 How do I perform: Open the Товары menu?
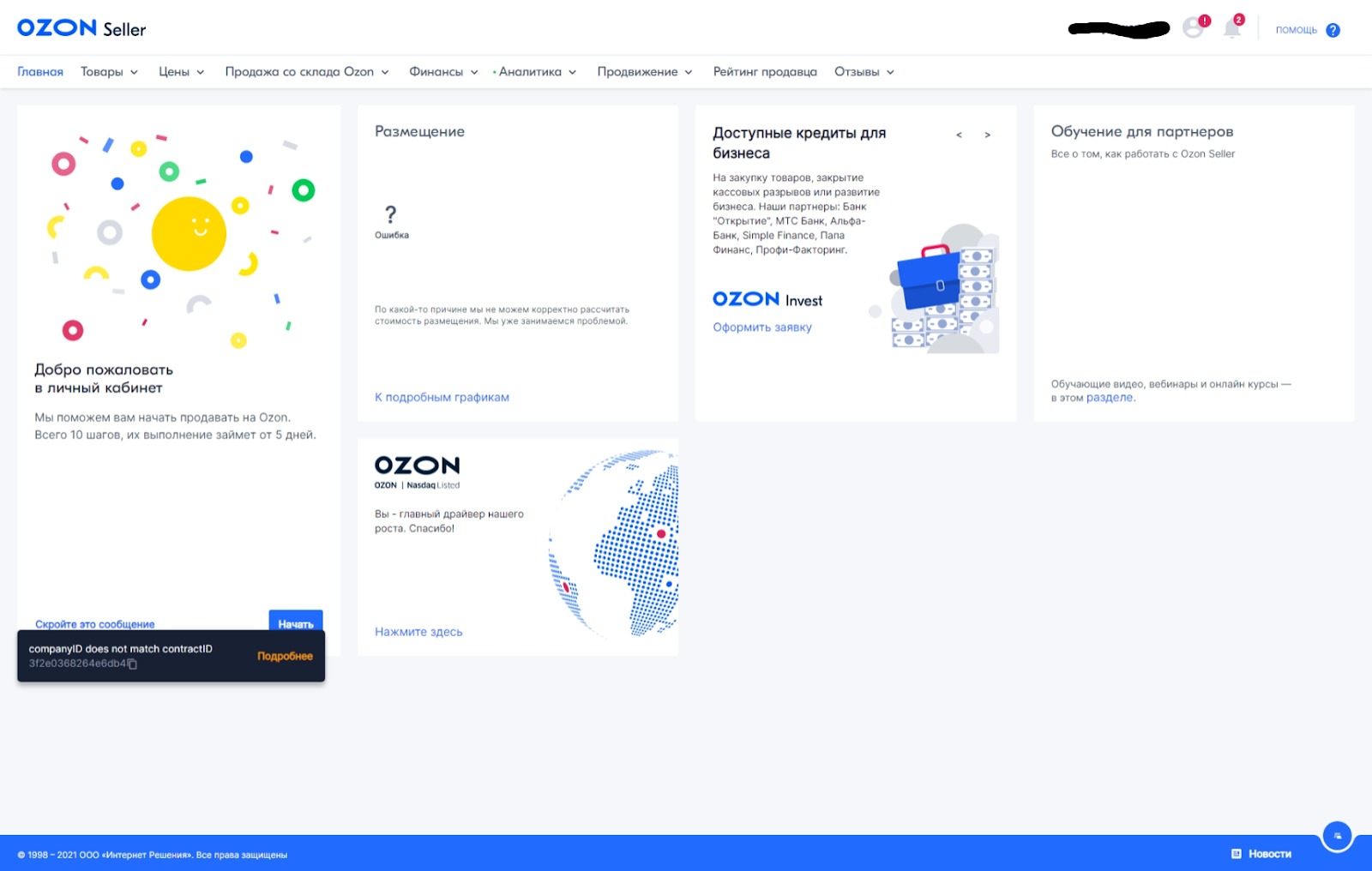[x=109, y=72]
